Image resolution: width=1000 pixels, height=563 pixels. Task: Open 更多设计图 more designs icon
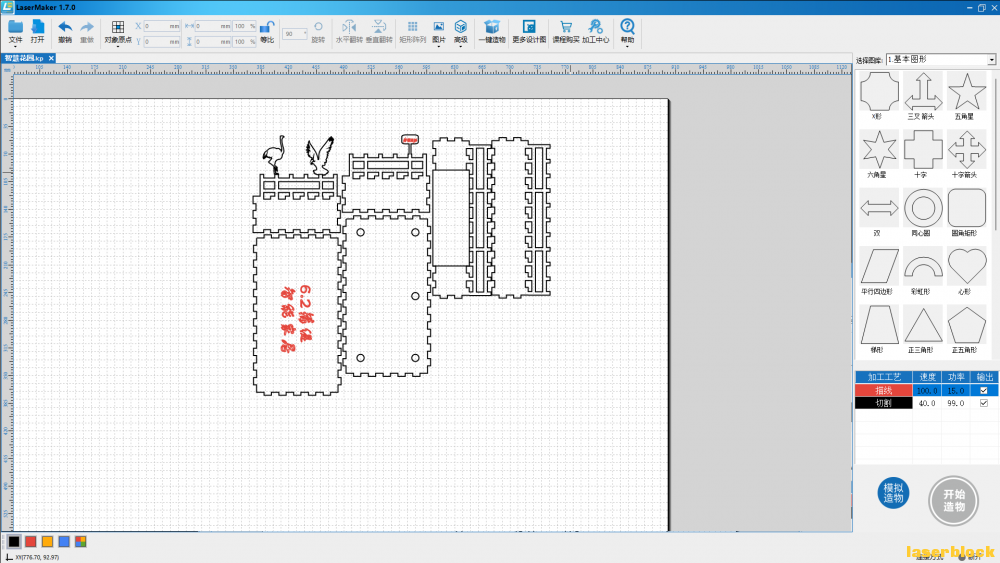pos(529,27)
